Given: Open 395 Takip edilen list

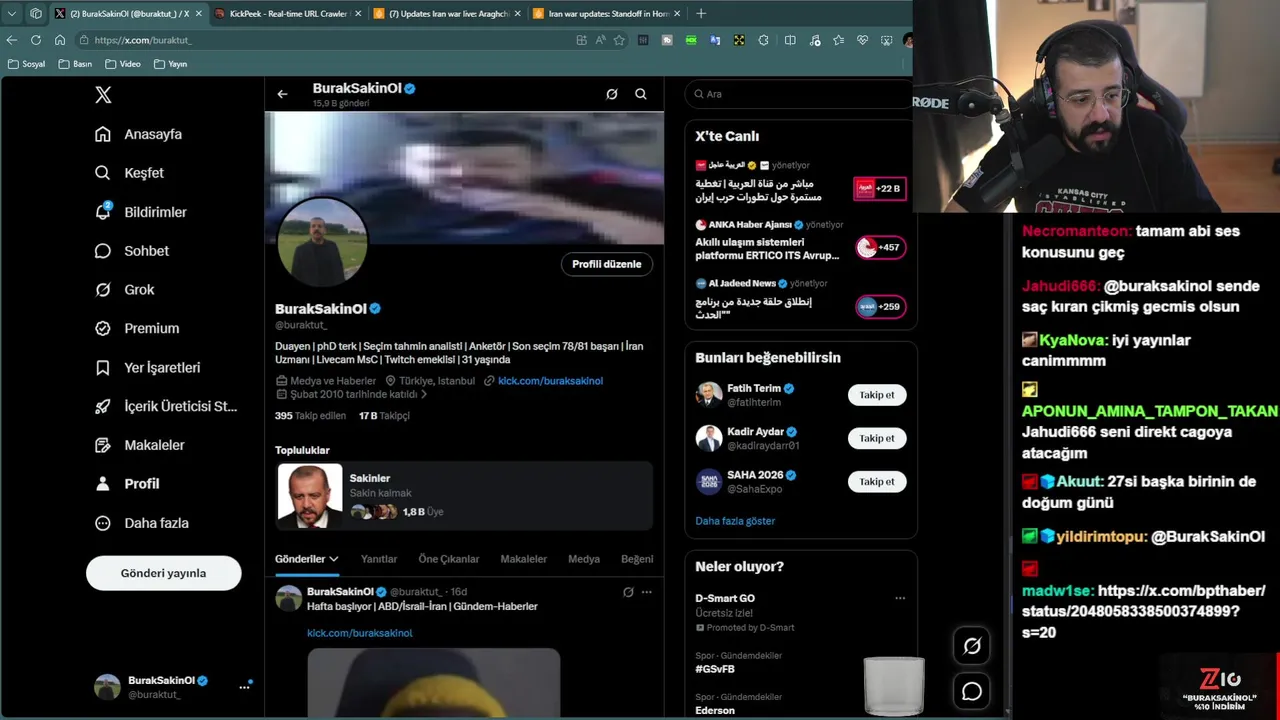Looking at the screenshot, I should [310, 416].
